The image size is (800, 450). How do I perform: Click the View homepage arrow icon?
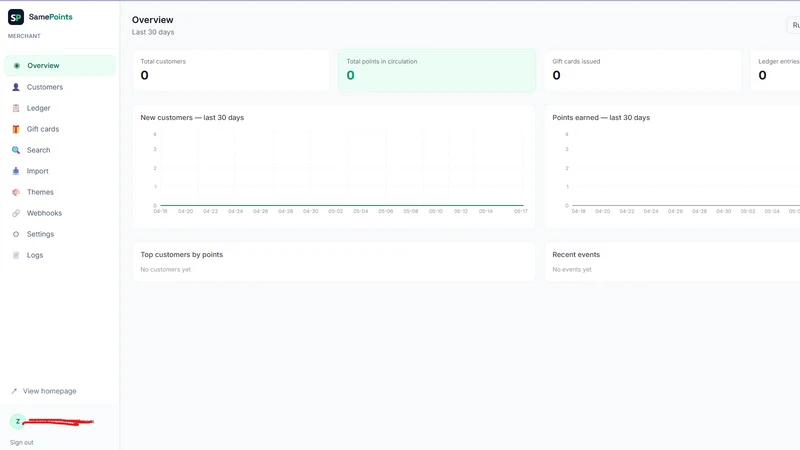click(14, 391)
